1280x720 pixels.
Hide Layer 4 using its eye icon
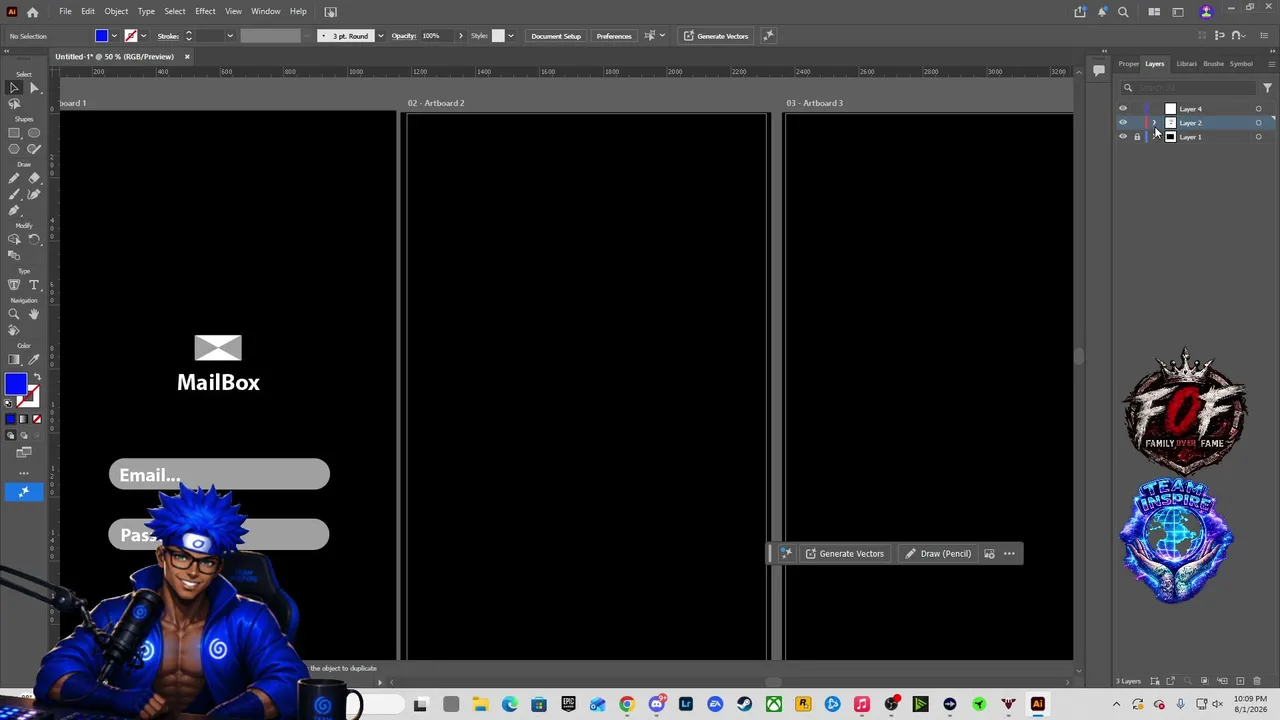[1123, 109]
